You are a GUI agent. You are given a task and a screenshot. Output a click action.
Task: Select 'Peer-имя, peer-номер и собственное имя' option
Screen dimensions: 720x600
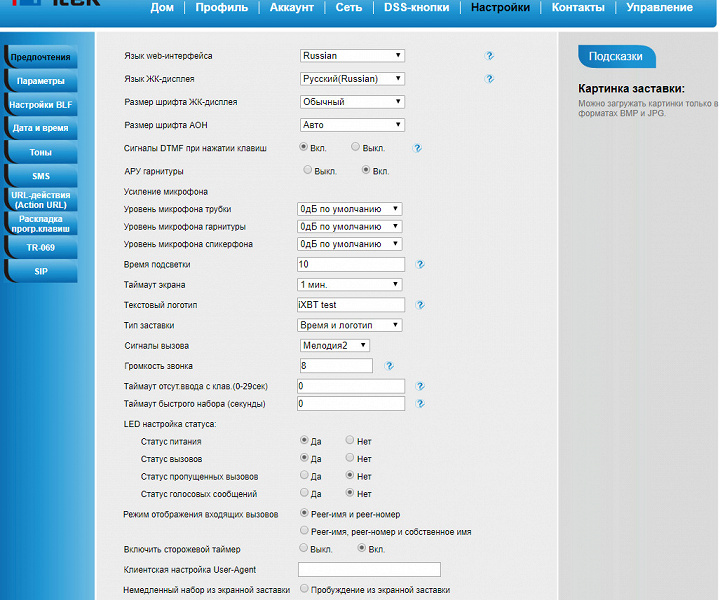[304, 531]
